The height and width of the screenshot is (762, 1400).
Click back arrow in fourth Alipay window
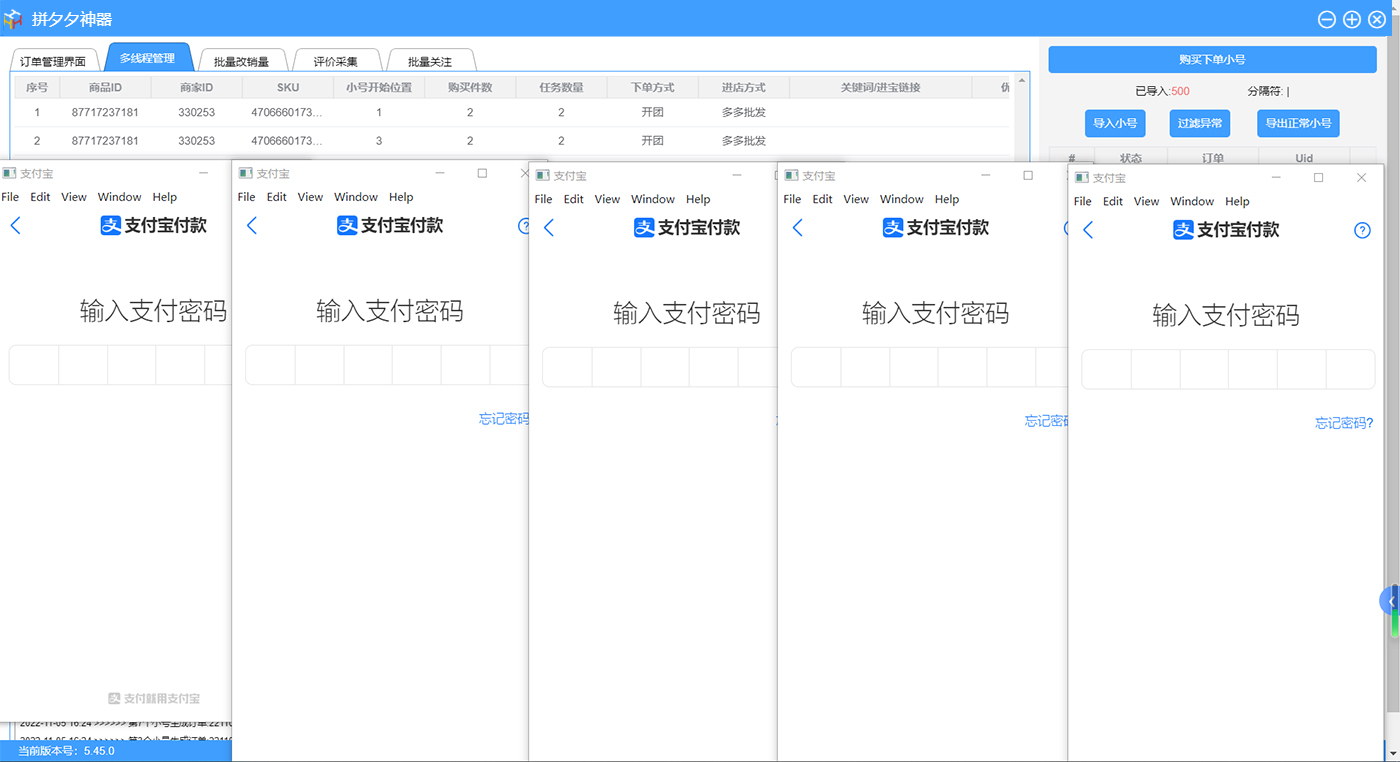(797, 228)
